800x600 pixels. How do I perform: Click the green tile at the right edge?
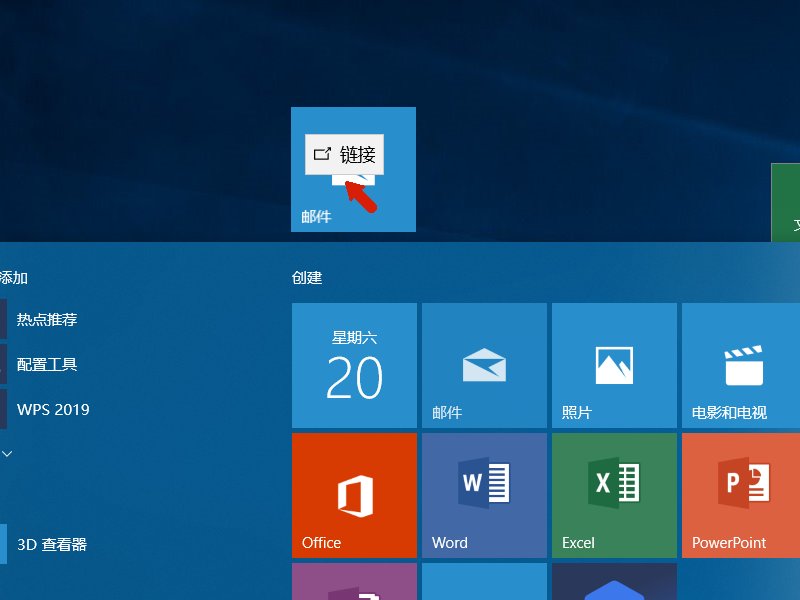click(786, 203)
